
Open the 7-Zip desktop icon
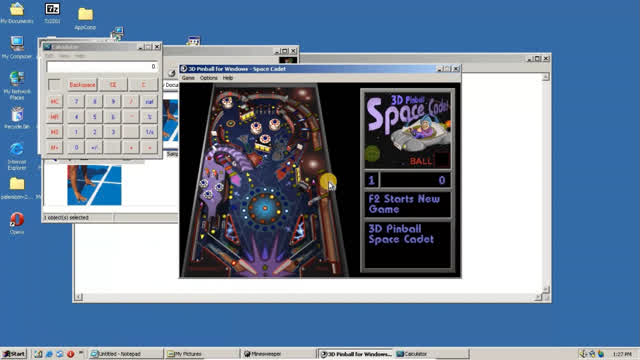coord(52,13)
